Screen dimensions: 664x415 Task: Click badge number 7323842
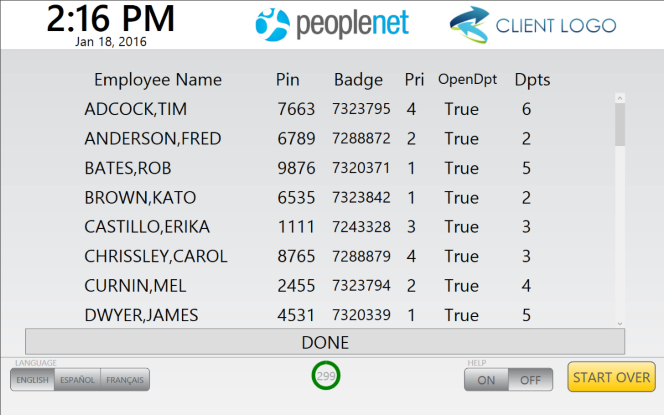[361, 197]
